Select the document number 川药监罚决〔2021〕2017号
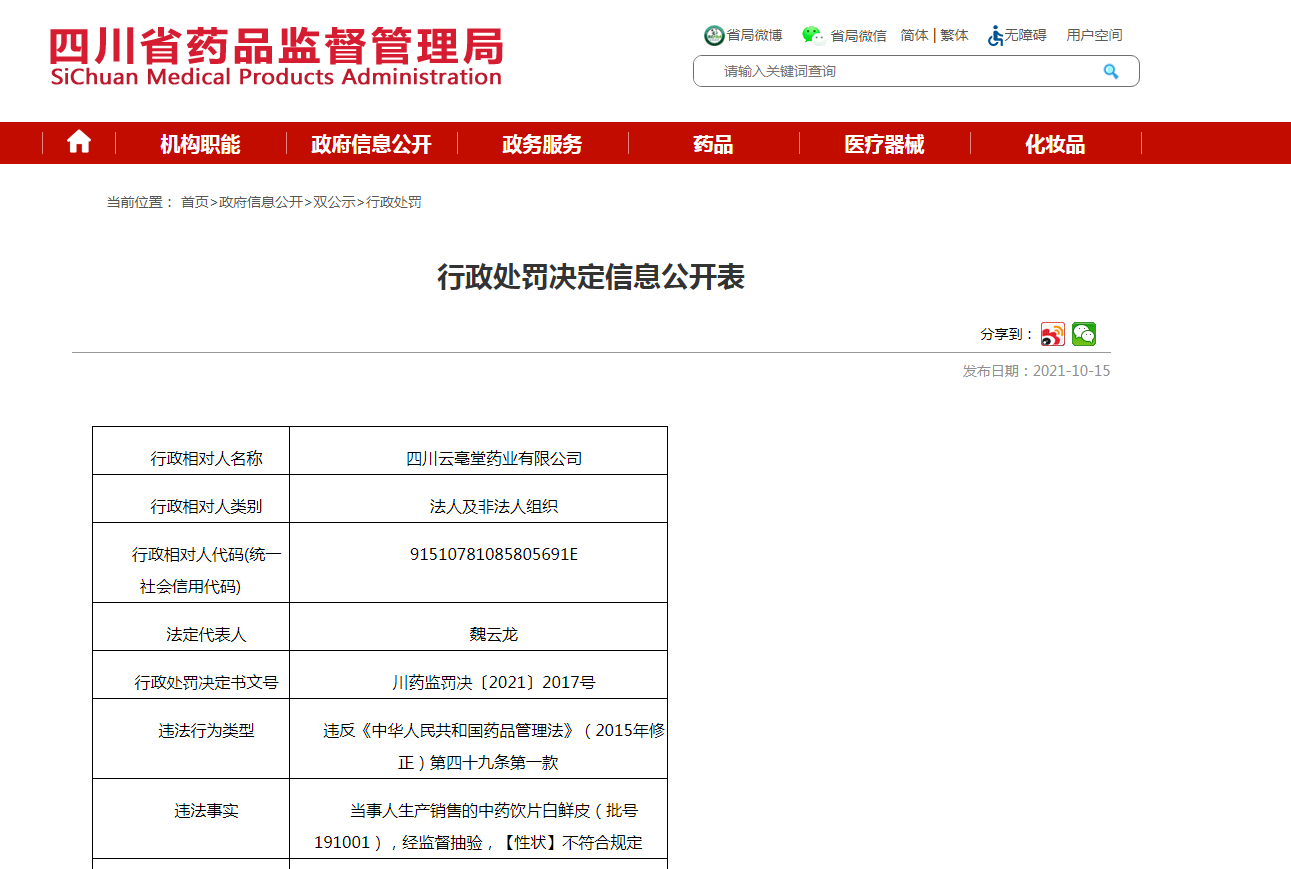Image resolution: width=1291 pixels, height=869 pixels. pyautogui.click(x=494, y=682)
